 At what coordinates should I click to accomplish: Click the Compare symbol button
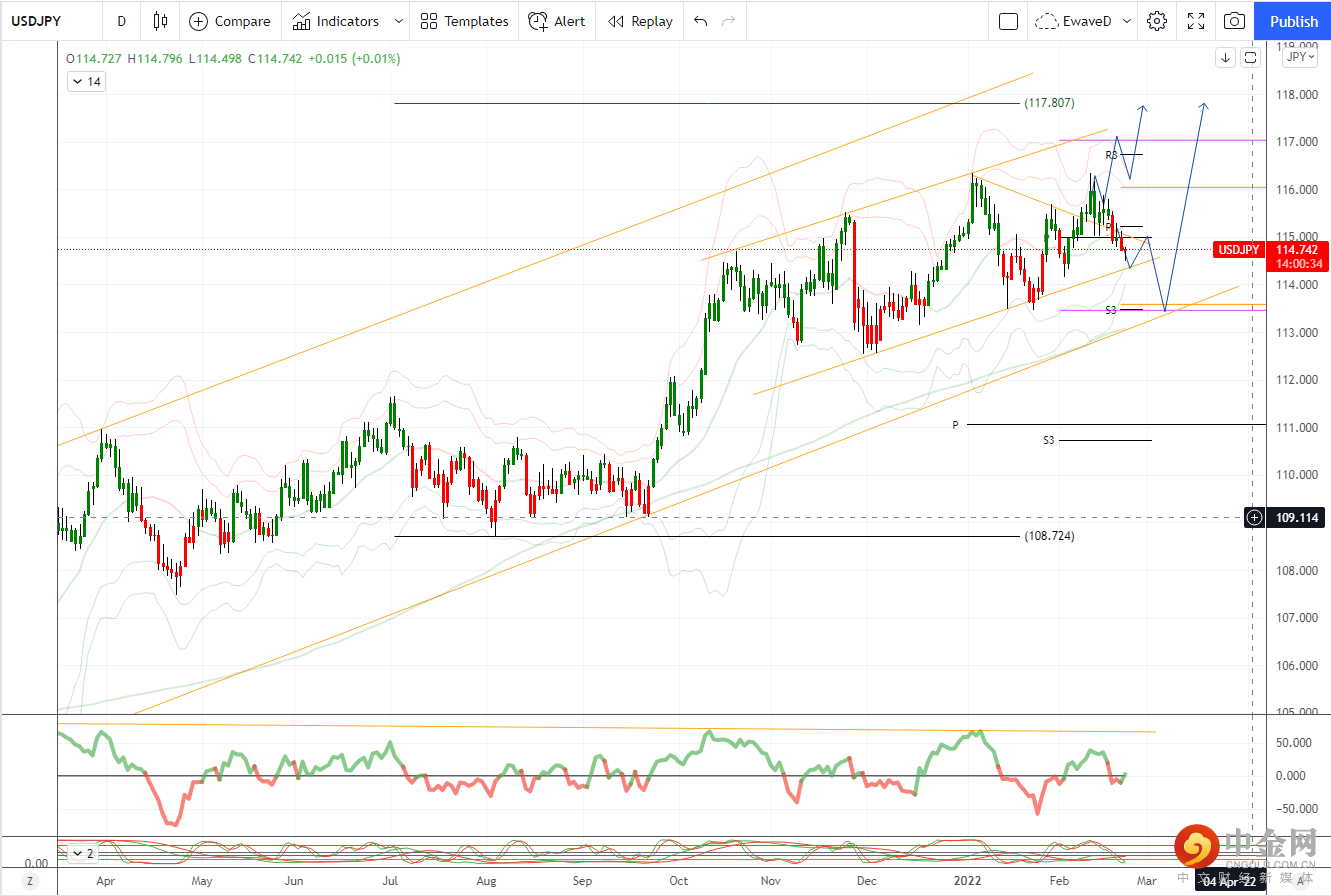tap(230, 21)
